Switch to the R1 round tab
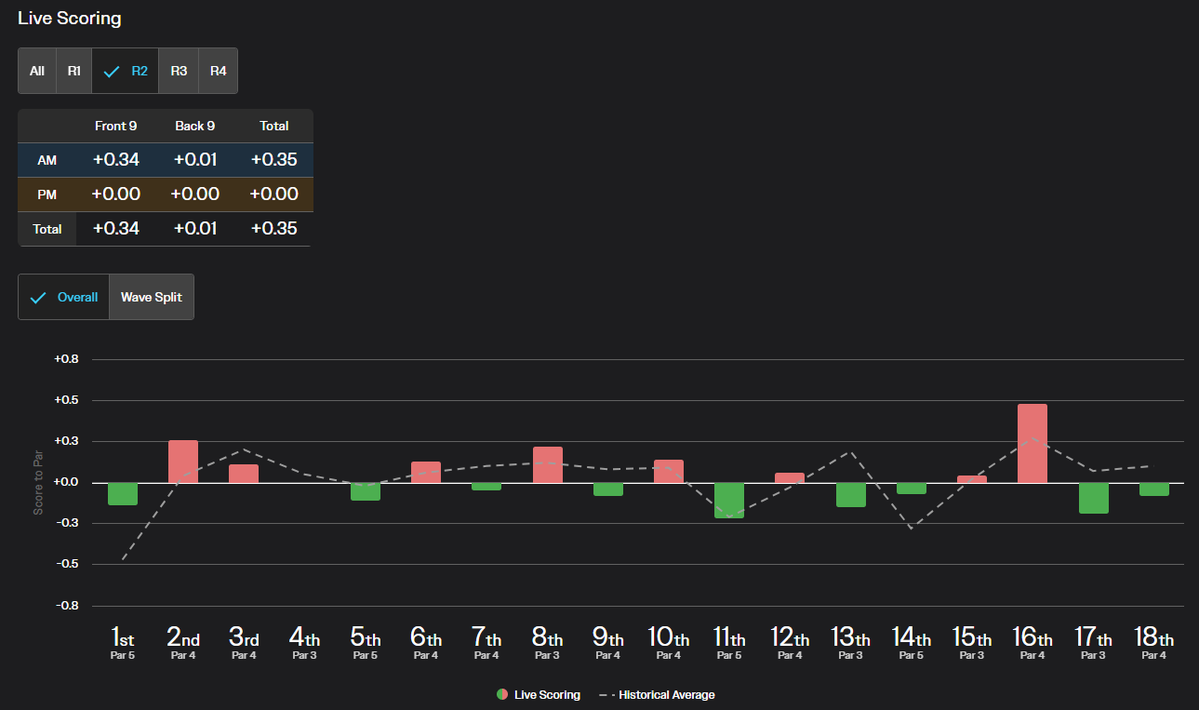 pyautogui.click(x=74, y=71)
